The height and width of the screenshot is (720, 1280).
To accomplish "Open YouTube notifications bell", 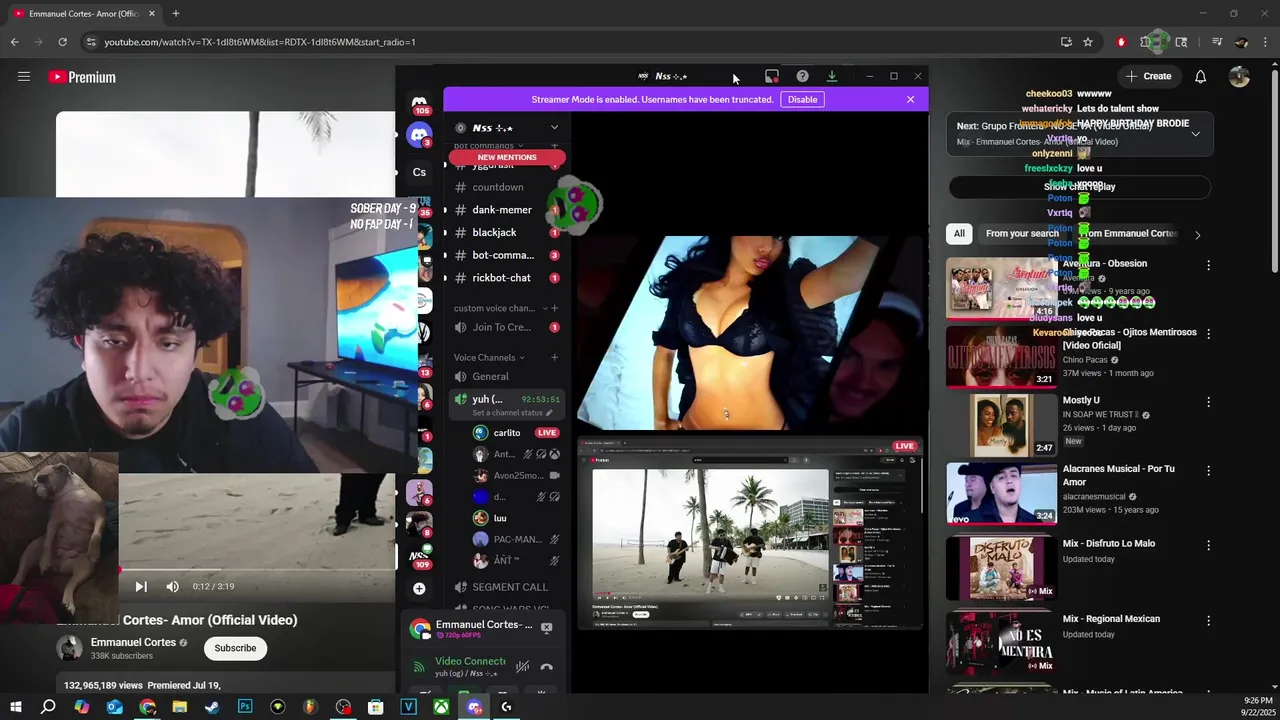I will (1200, 76).
